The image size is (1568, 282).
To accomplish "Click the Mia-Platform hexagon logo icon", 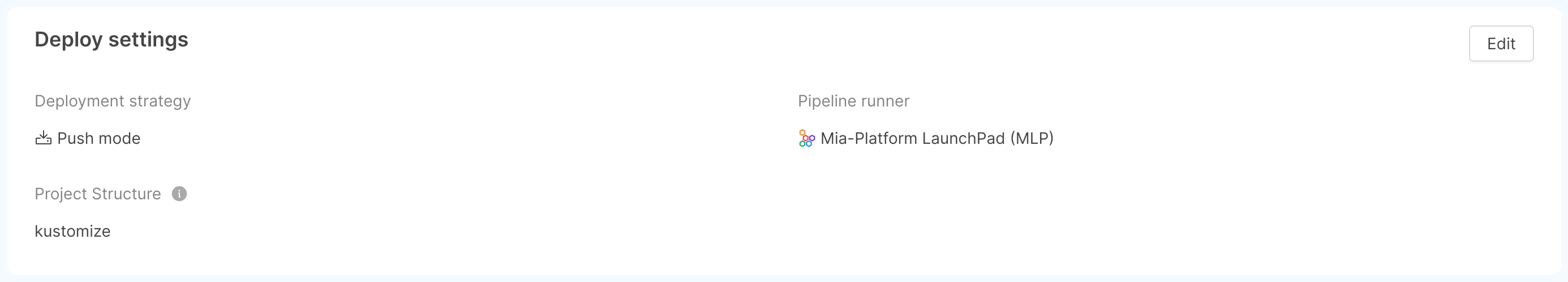I will 806,138.
